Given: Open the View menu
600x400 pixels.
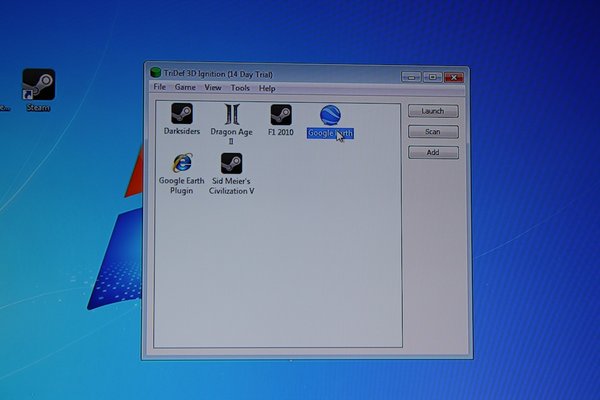Looking at the screenshot, I should pyautogui.click(x=213, y=88).
